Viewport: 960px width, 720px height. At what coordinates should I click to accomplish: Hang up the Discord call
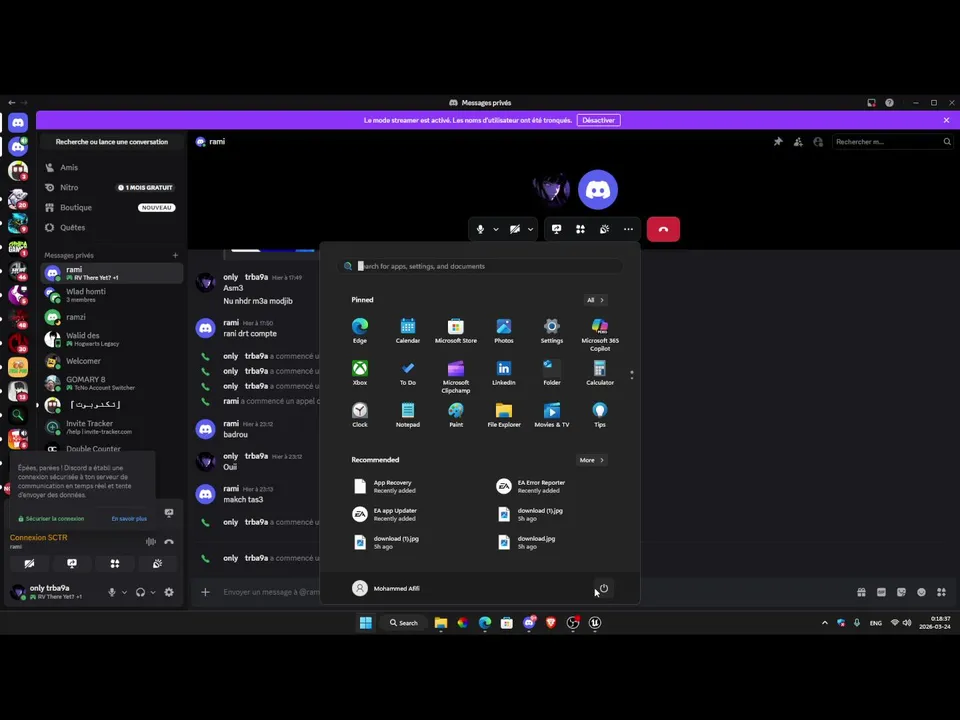(x=663, y=229)
